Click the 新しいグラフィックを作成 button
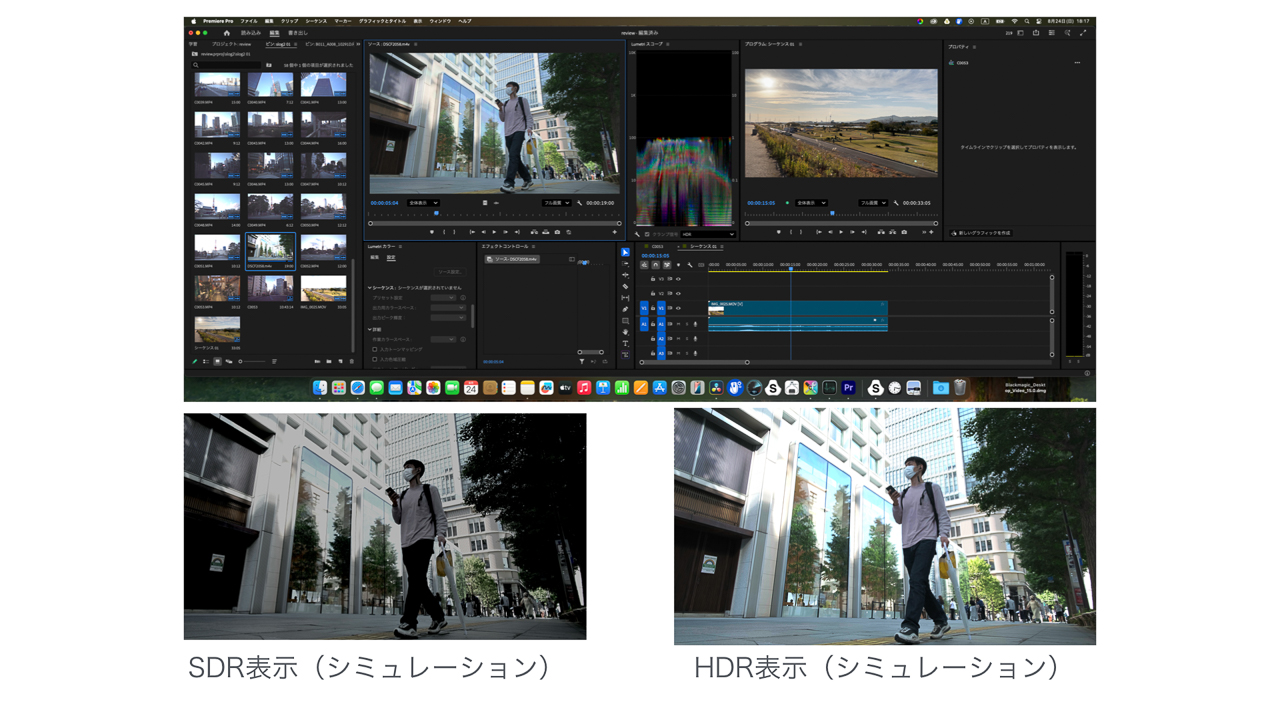Viewport: 1280px width, 720px height. tap(981, 233)
